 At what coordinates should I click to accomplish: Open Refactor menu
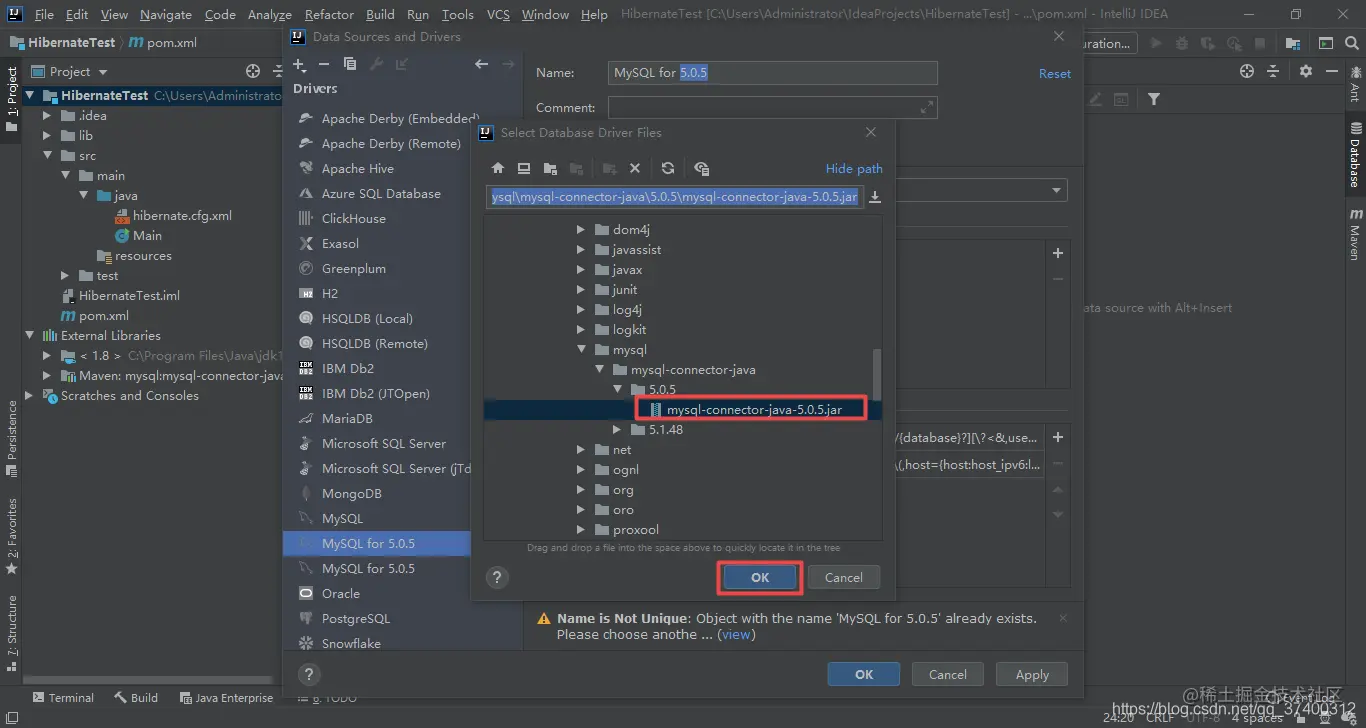pos(329,14)
